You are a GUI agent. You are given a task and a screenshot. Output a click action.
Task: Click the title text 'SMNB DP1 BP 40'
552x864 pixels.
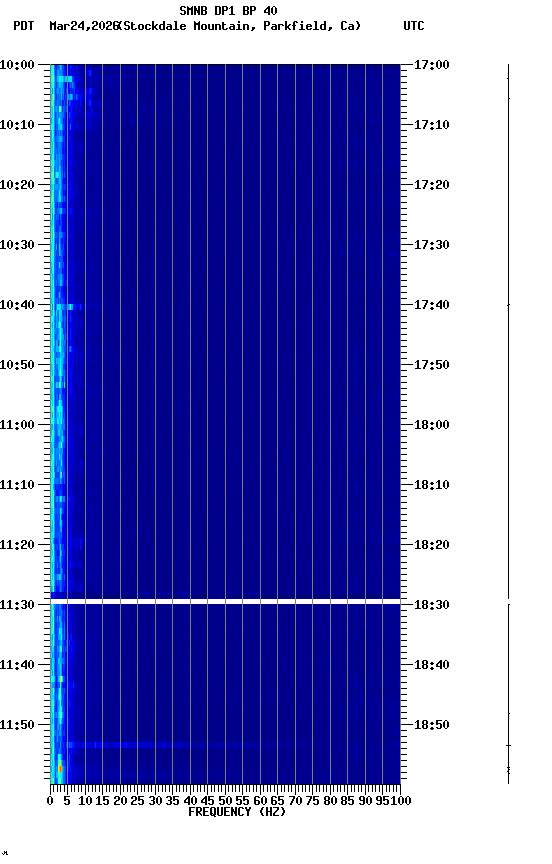pos(228,10)
